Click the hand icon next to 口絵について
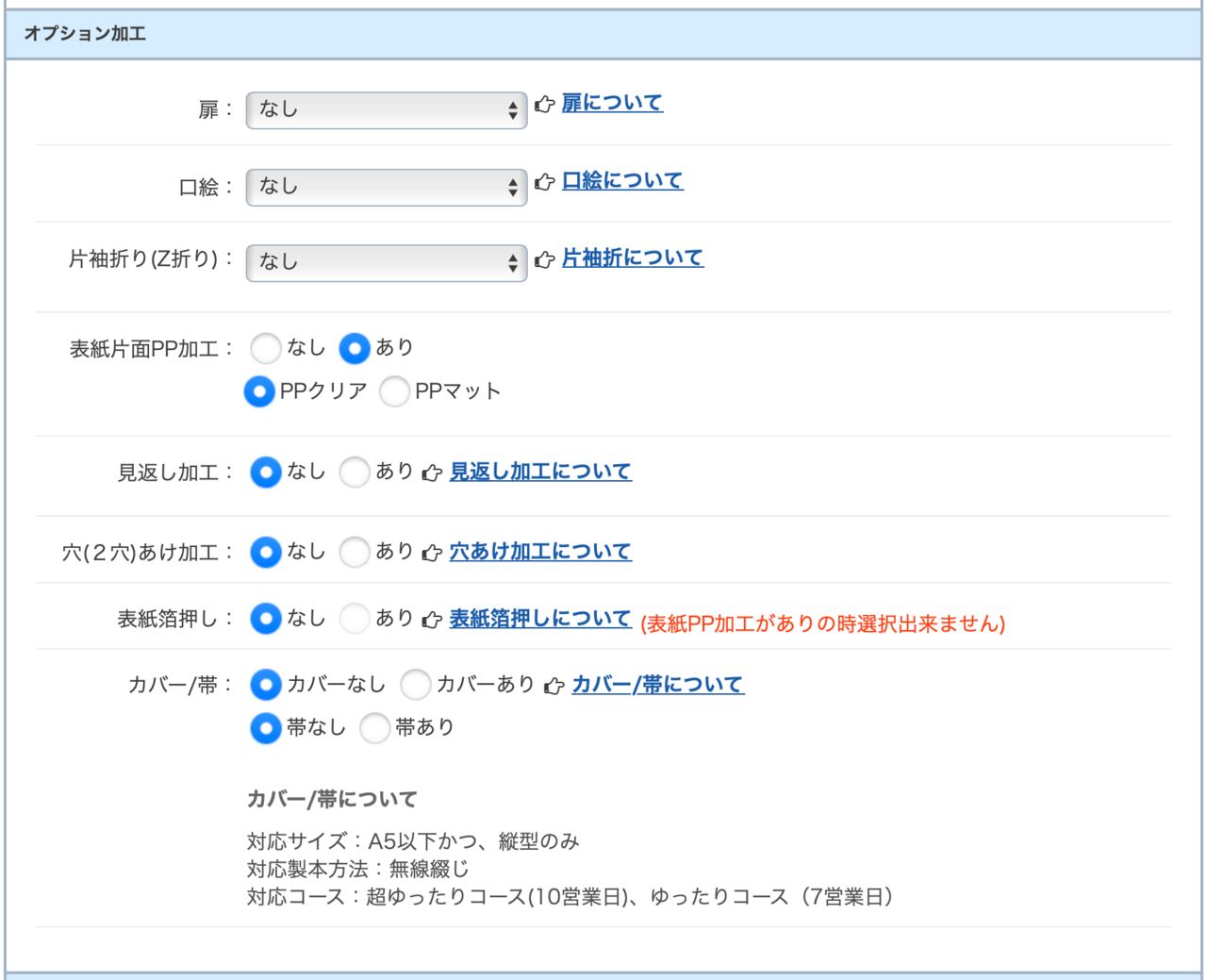Screen dimensions: 1207x980 pyautogui.click(x=544, y=182)
